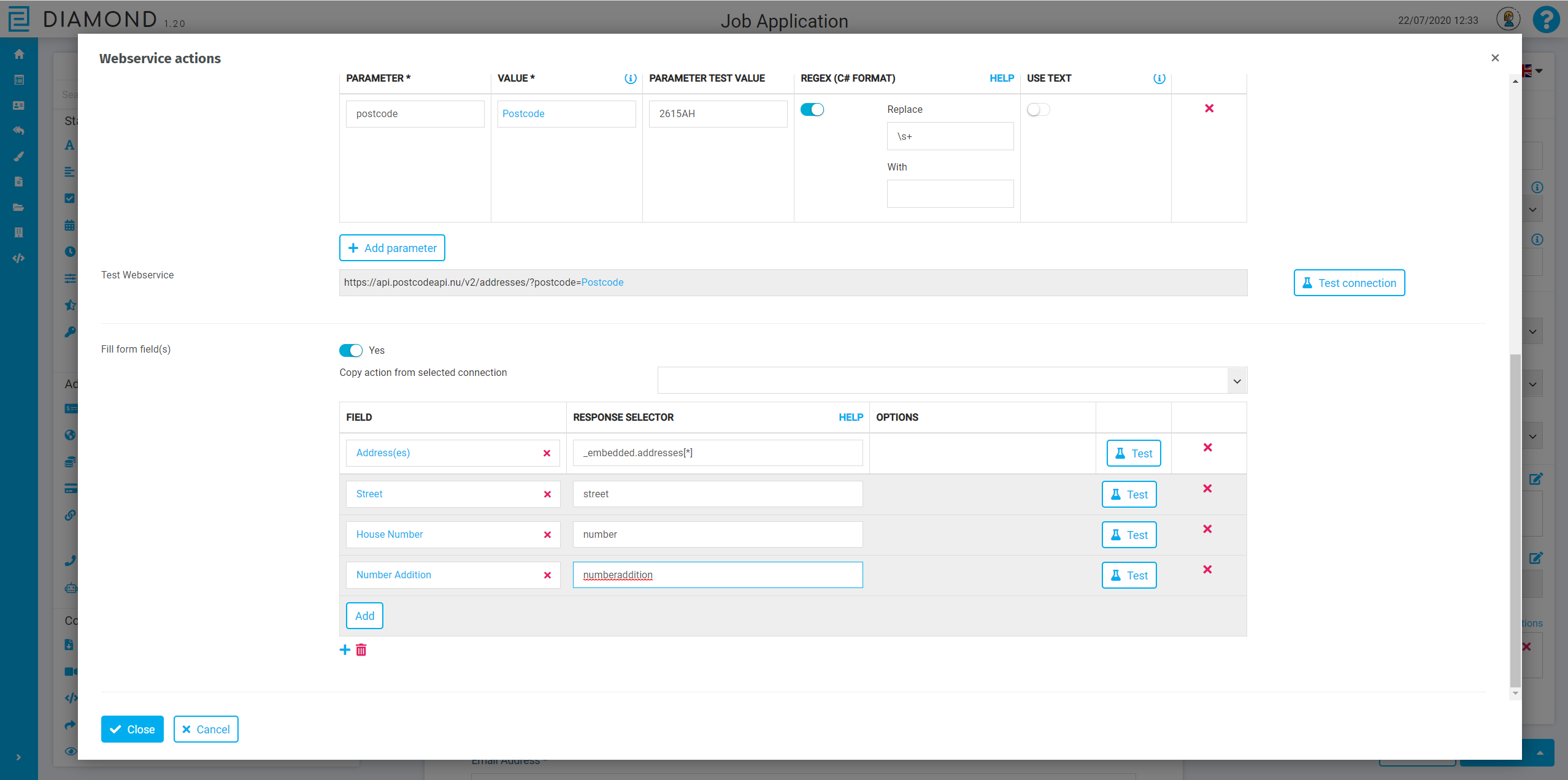
Task: Click the info icon next to VALUE header
Action: (630, 78)
